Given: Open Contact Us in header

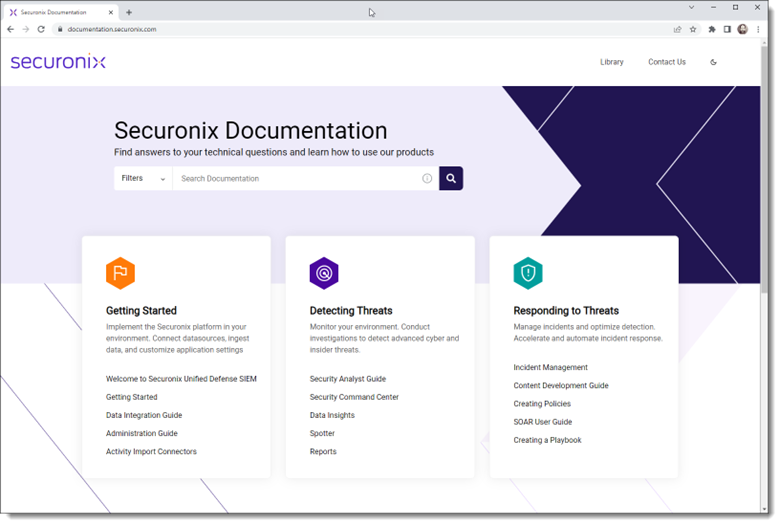Looking at the screenshot, I should (x=666, y=62).
